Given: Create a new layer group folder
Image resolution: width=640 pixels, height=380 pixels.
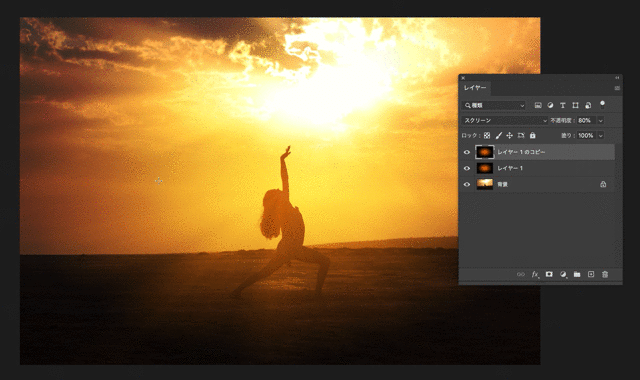Looking at the screenshot, I should coord(577,274).
